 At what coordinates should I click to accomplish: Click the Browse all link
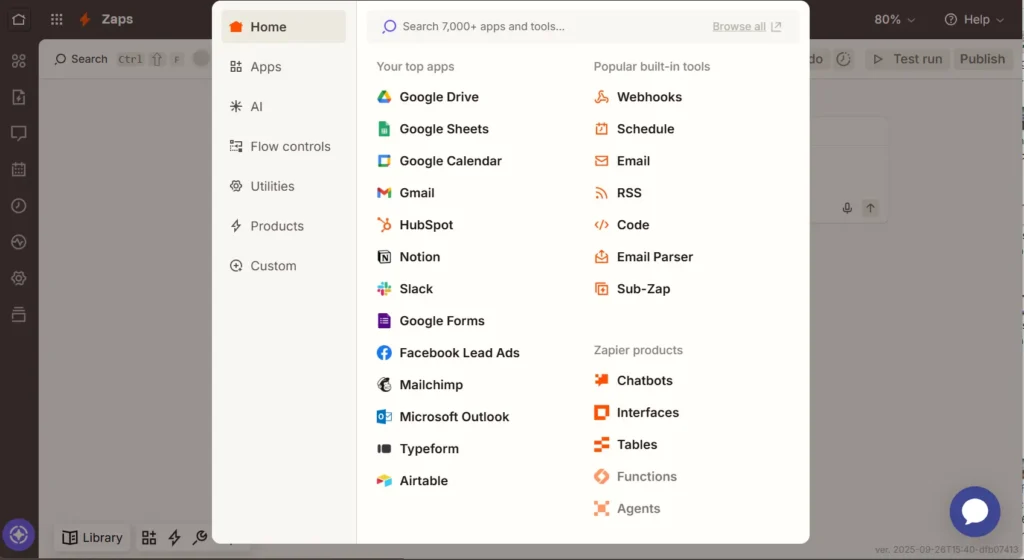(746, 27)
